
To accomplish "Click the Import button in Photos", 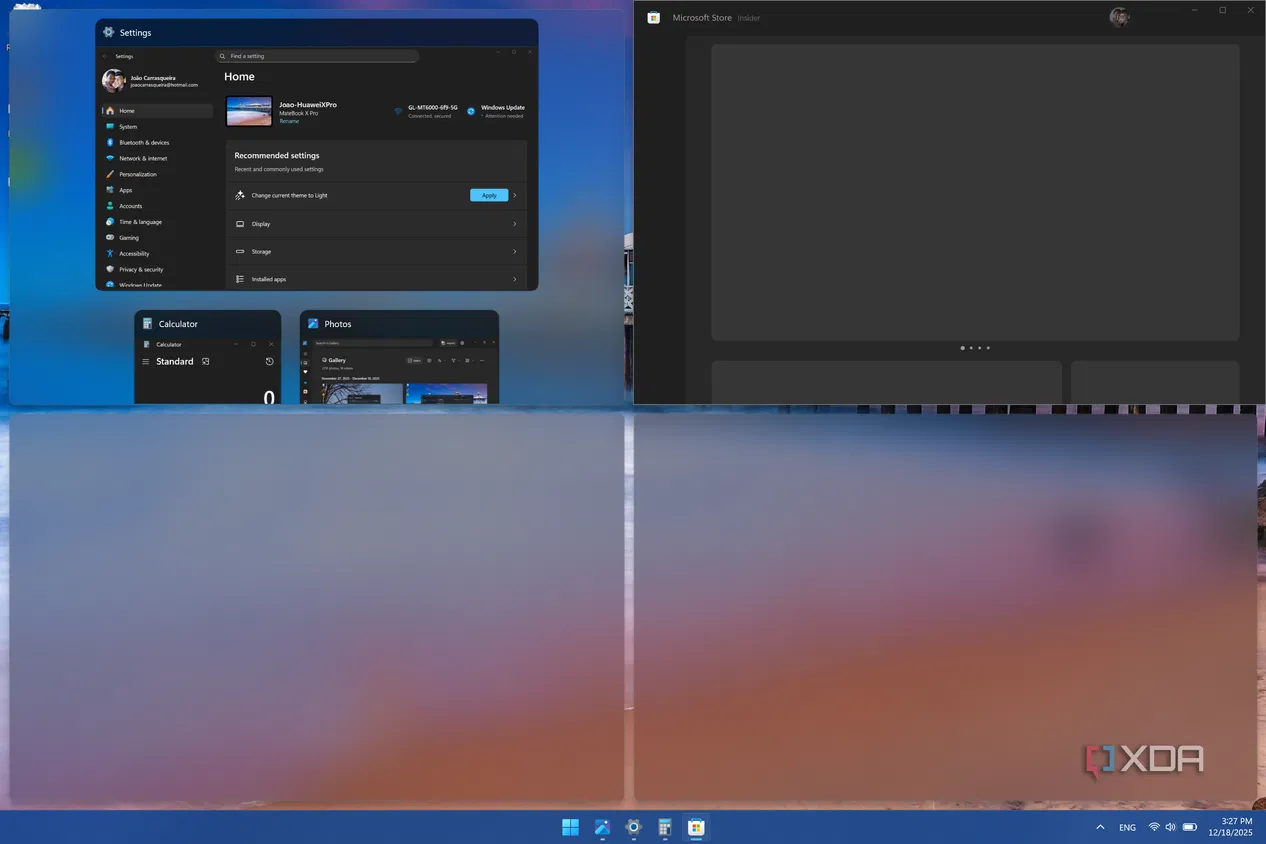I will click(449, 343).
